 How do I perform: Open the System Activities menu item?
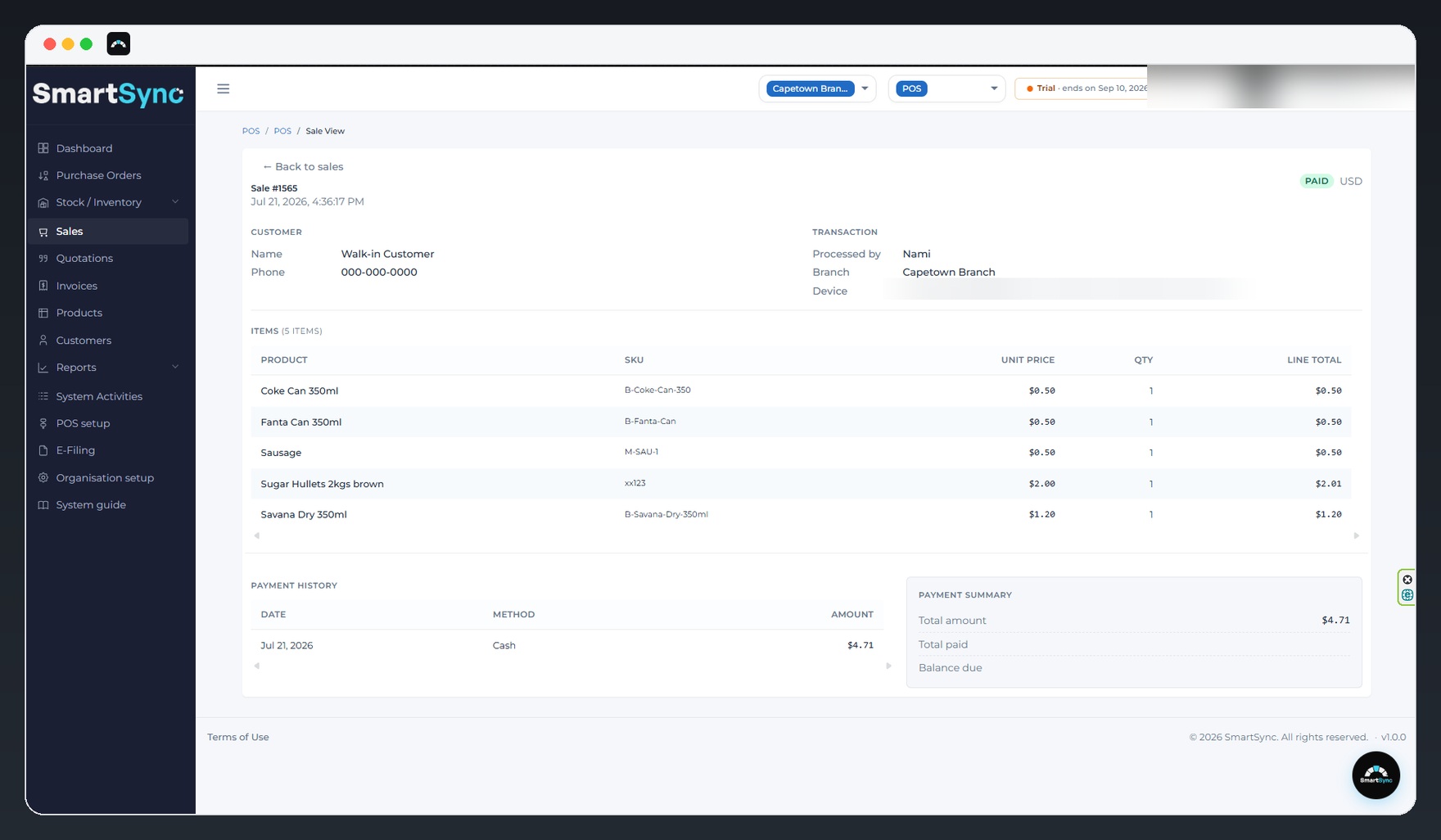tap(99, 396)
